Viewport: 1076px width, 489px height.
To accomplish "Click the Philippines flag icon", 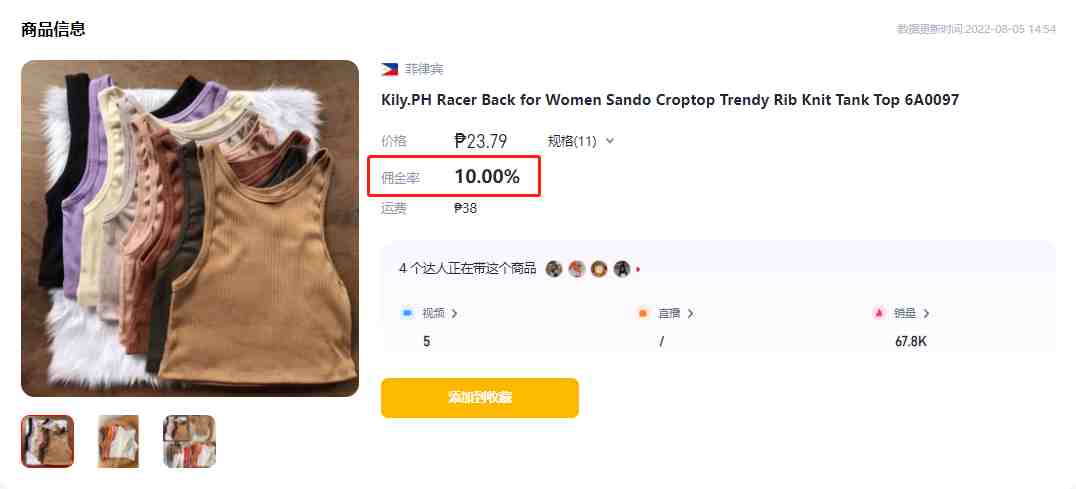I will coord(389,69).
